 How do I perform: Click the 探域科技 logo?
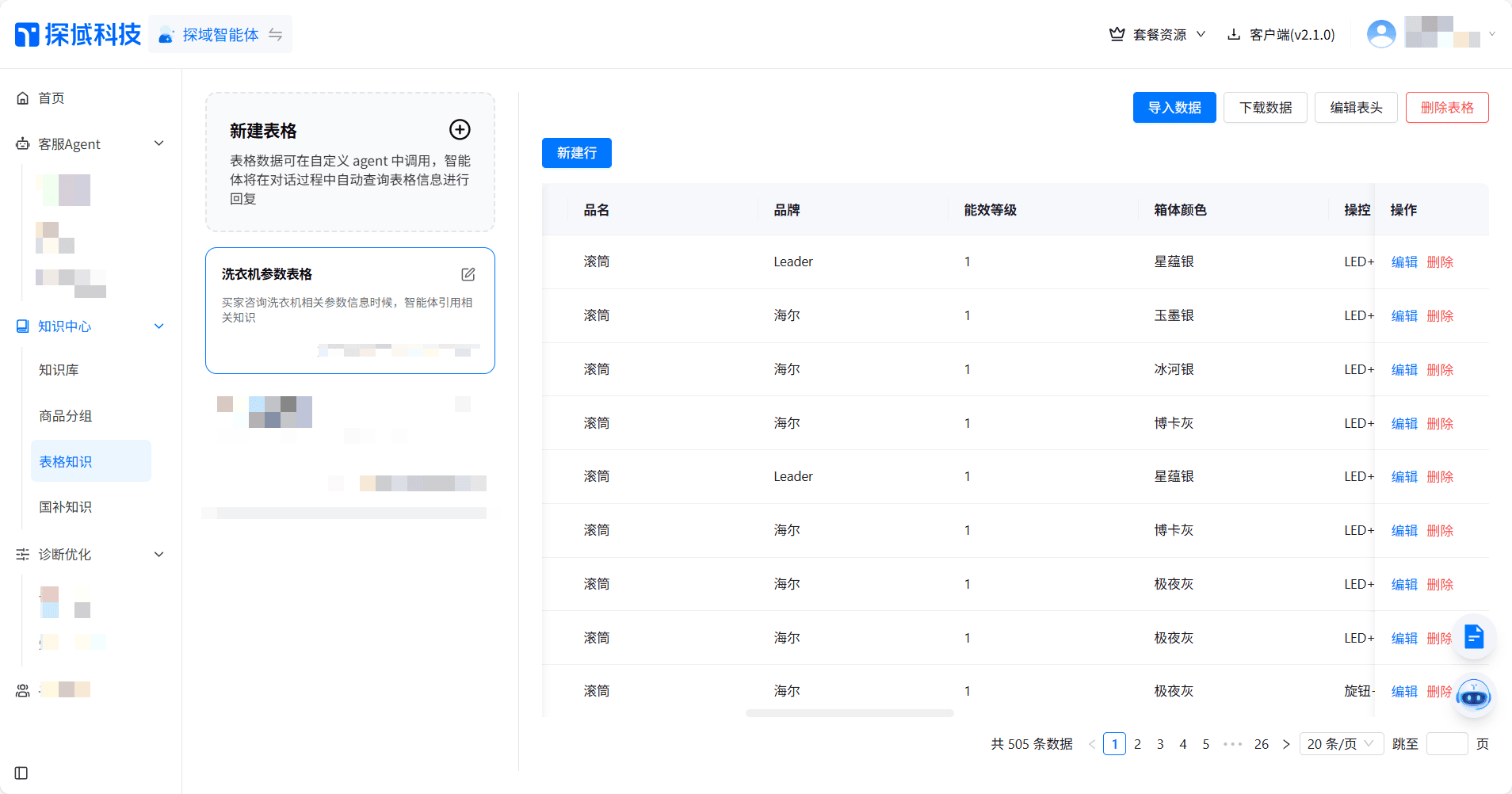(78, 34)
